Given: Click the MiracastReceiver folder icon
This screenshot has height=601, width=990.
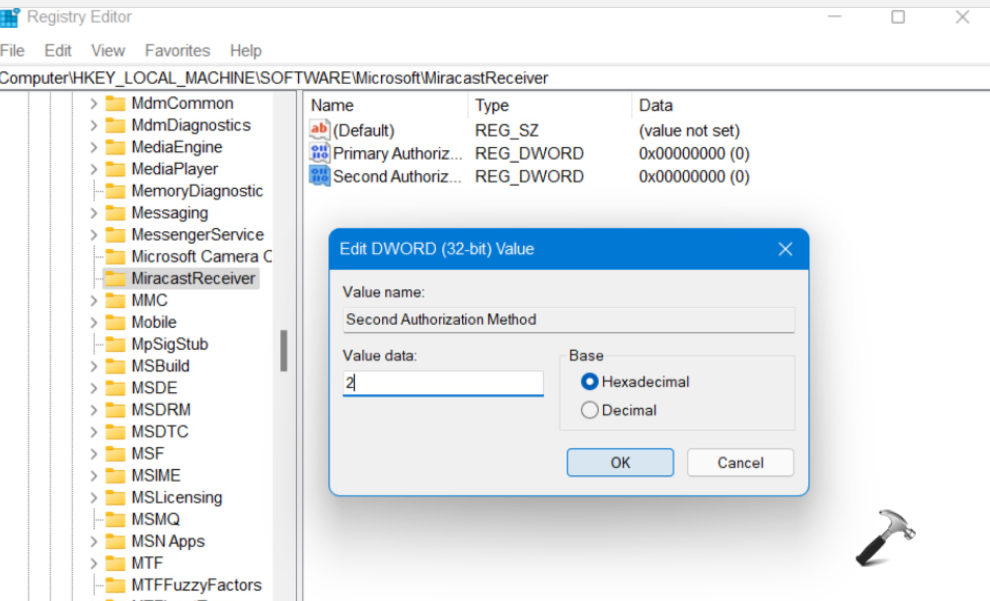Looking at the screenshot, I should click(x=116, y=278).
